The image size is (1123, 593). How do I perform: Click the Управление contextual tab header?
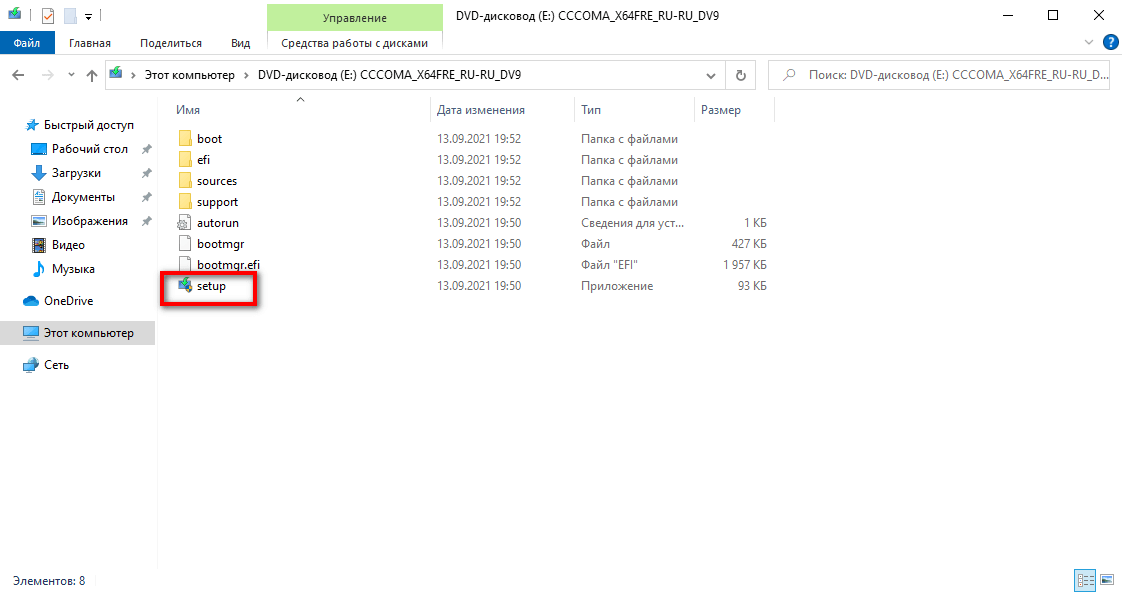(x=355, y=18)
